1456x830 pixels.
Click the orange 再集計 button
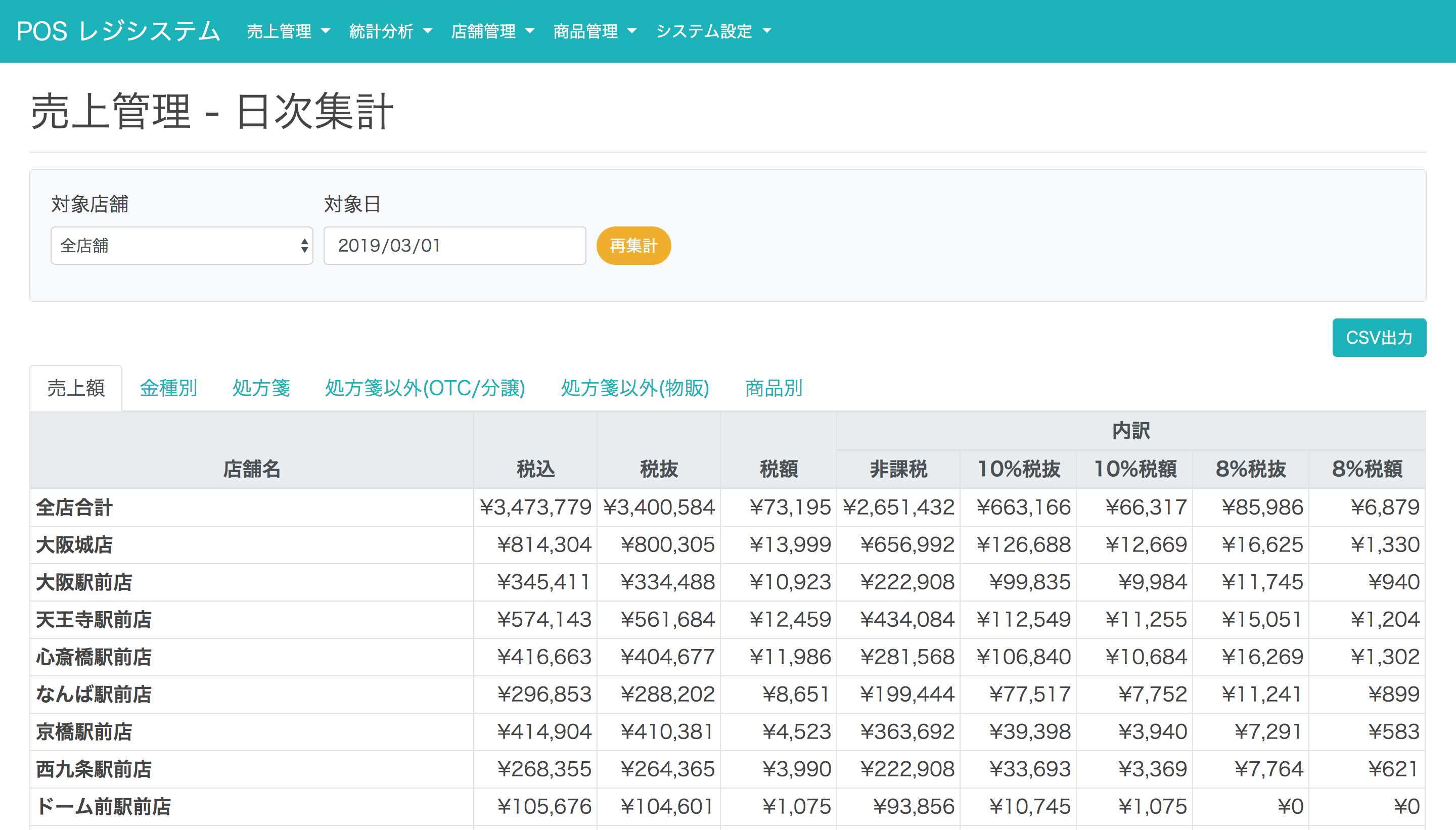pyautogui.click(x=633, y=246)
